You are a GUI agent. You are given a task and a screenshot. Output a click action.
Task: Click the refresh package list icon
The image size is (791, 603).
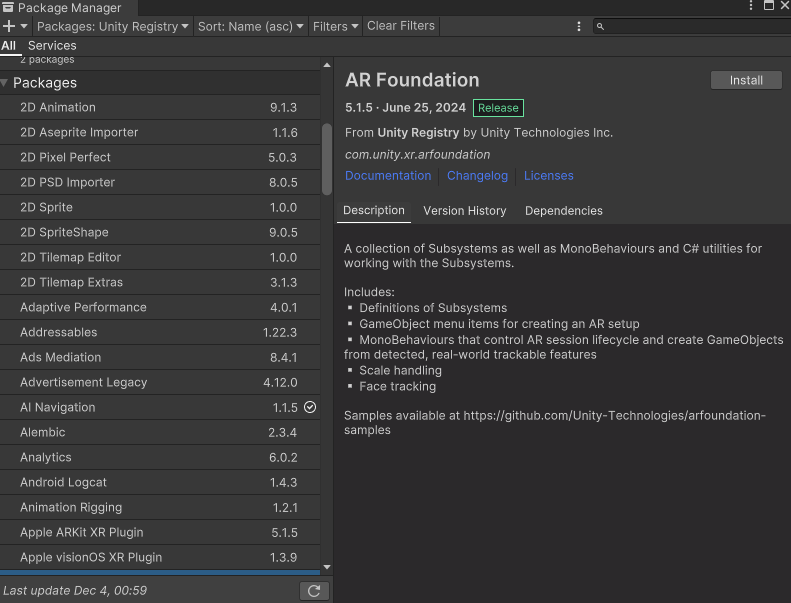(314, 591)
